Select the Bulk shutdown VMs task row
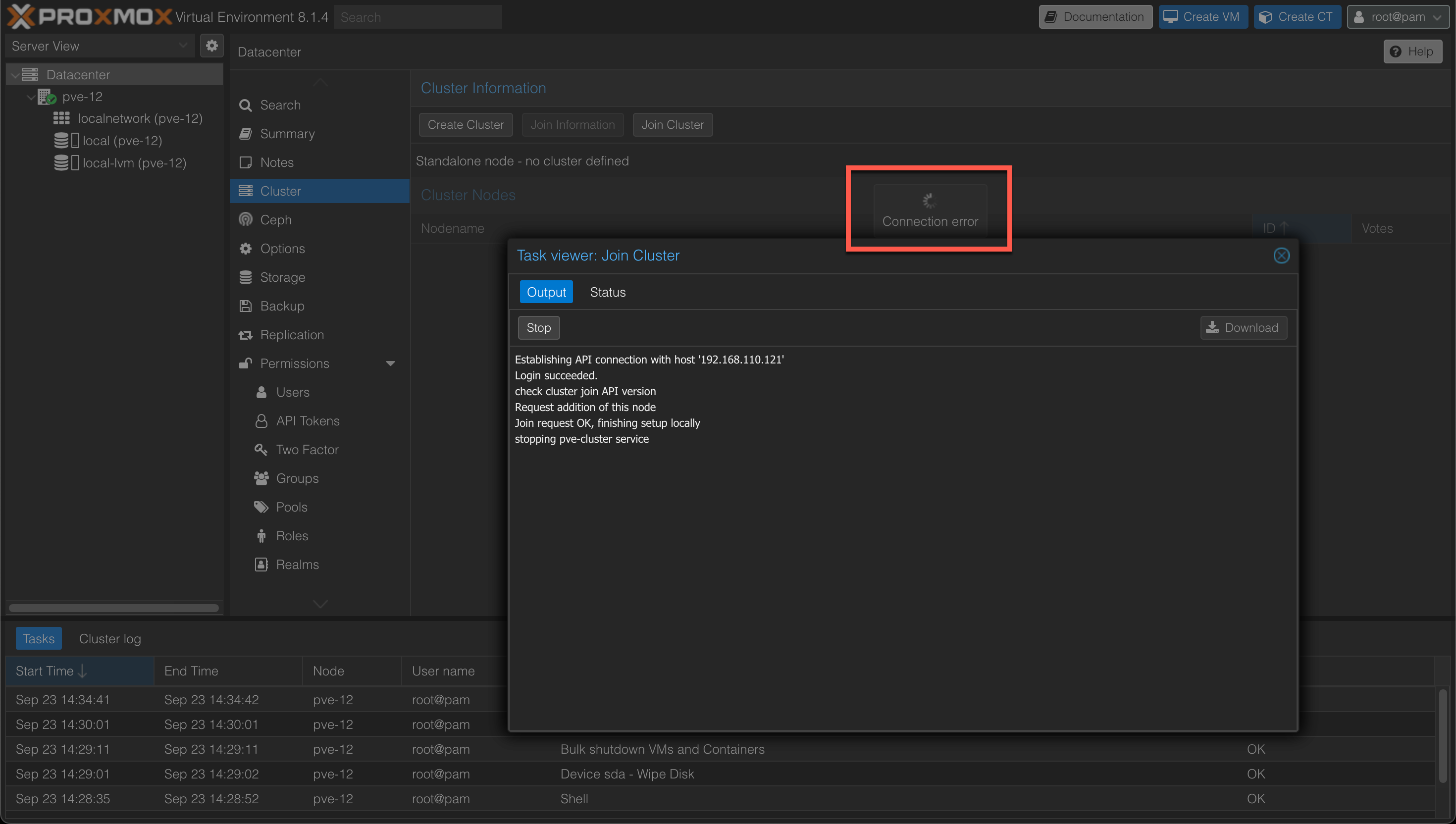This screenshot has width=1456, height=824. 720,749
